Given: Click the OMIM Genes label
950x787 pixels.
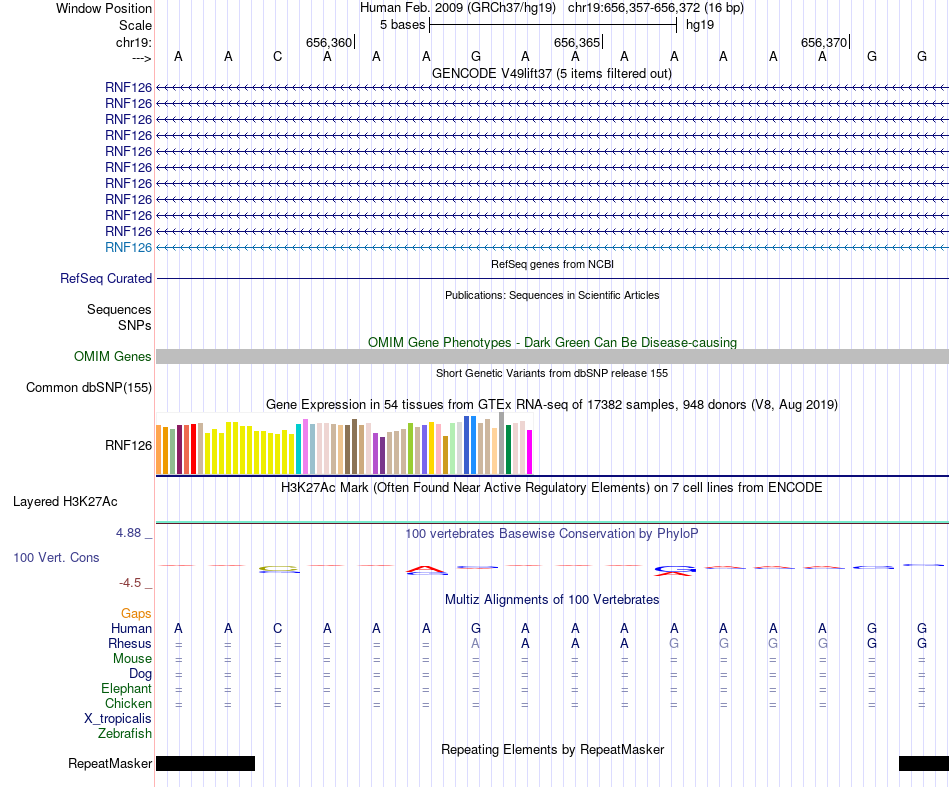Looking at the screenshot, I should [112, 356].
